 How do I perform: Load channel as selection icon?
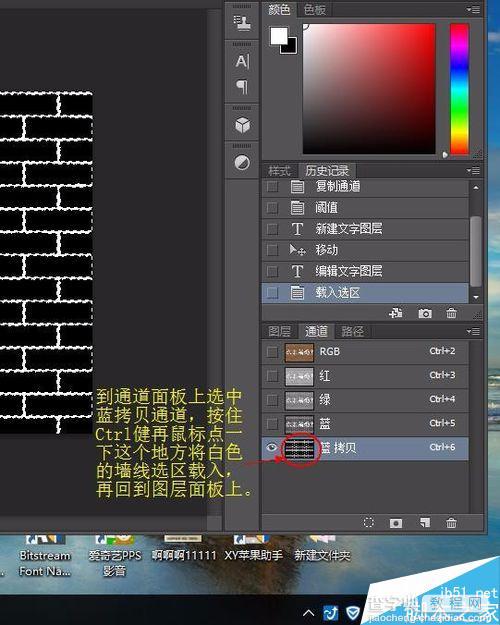coord(369,522)
